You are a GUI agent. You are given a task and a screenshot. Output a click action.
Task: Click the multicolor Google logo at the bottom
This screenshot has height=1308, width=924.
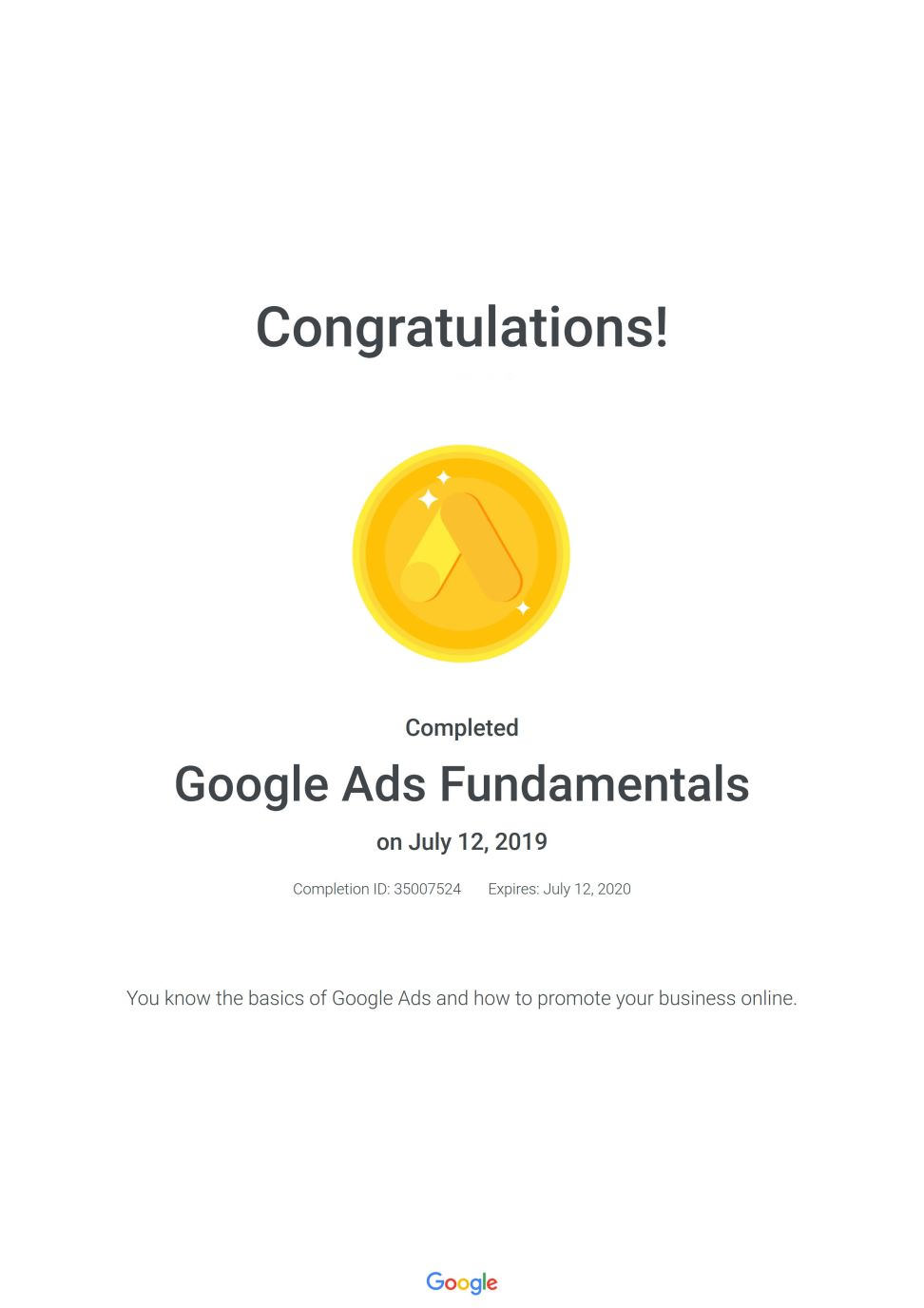(462, 1282)
